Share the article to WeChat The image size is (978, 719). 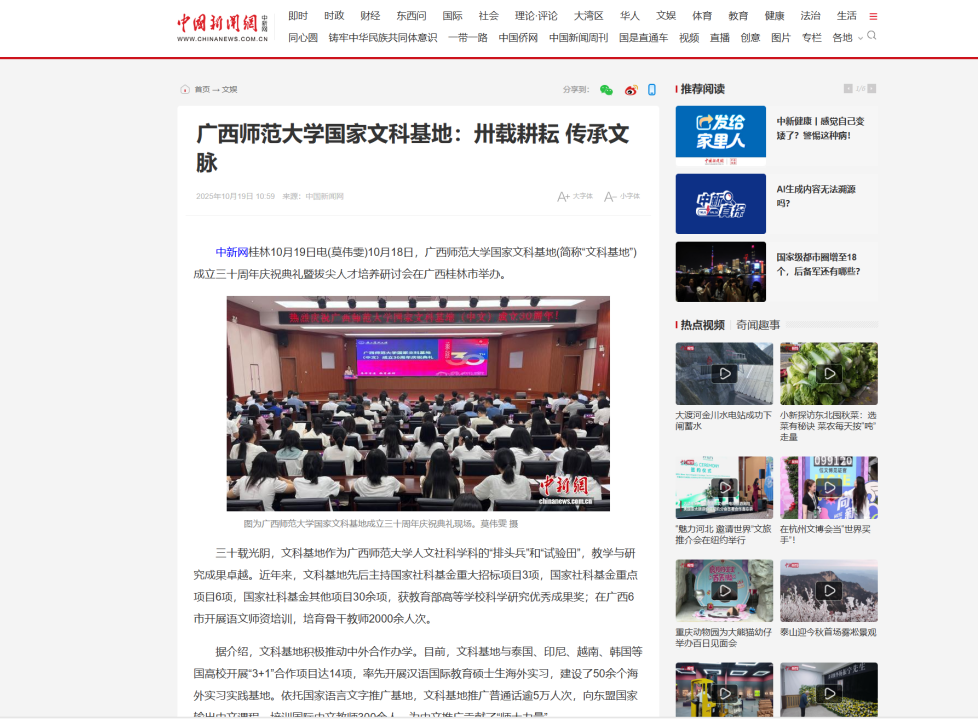point(606,90)
